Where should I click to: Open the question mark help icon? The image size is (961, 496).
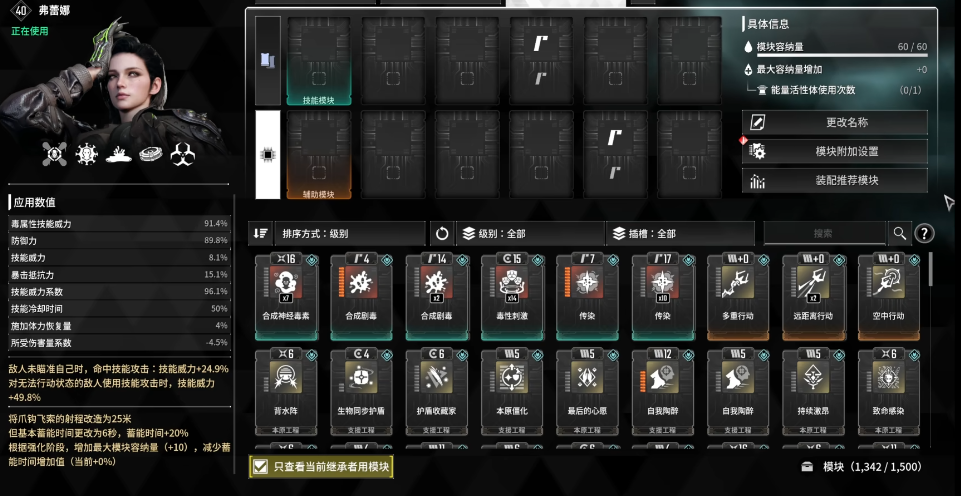tap(924, 234)
